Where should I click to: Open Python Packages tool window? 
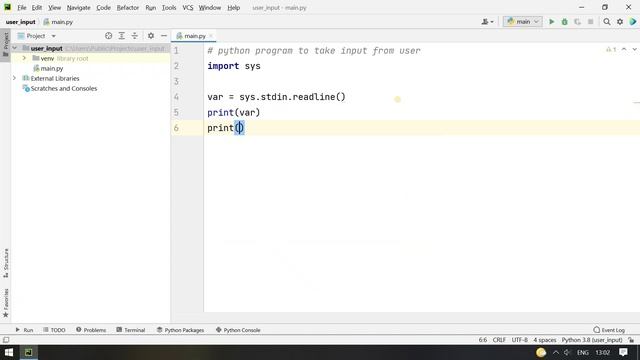[180, 330]
